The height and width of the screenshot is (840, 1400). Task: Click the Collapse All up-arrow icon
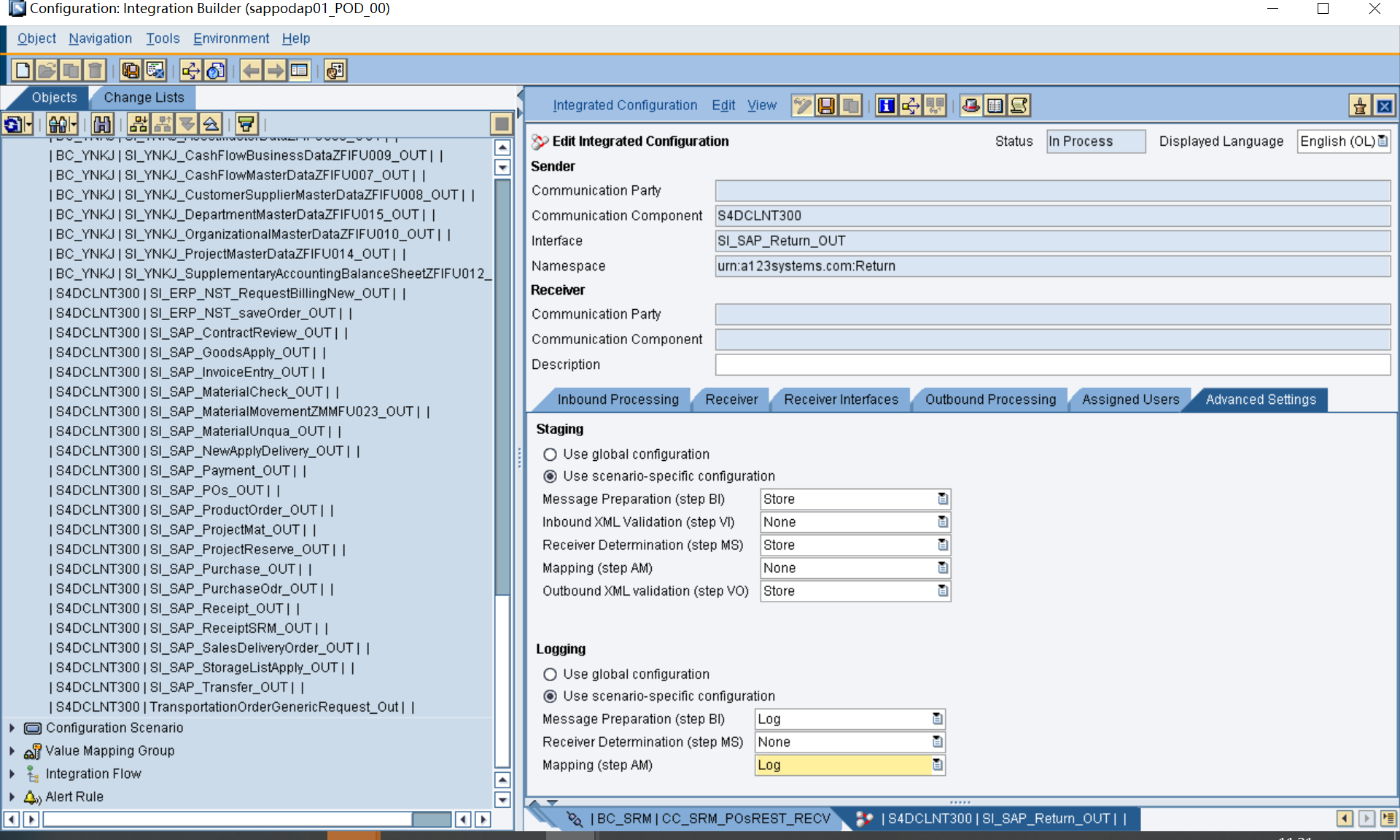pyautogui.click(x=211, y=124)
